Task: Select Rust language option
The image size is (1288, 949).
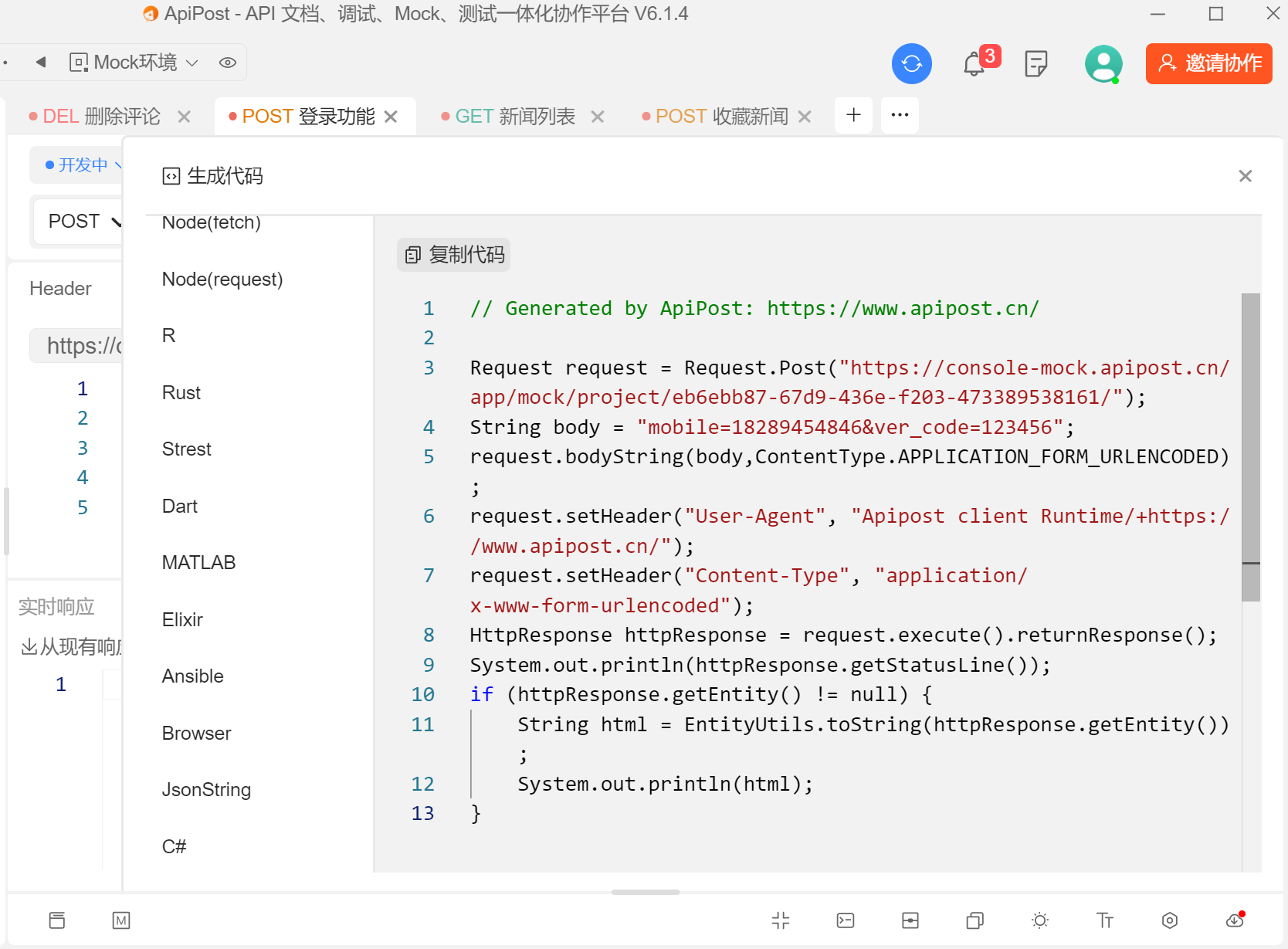Action: coord(181,393)
